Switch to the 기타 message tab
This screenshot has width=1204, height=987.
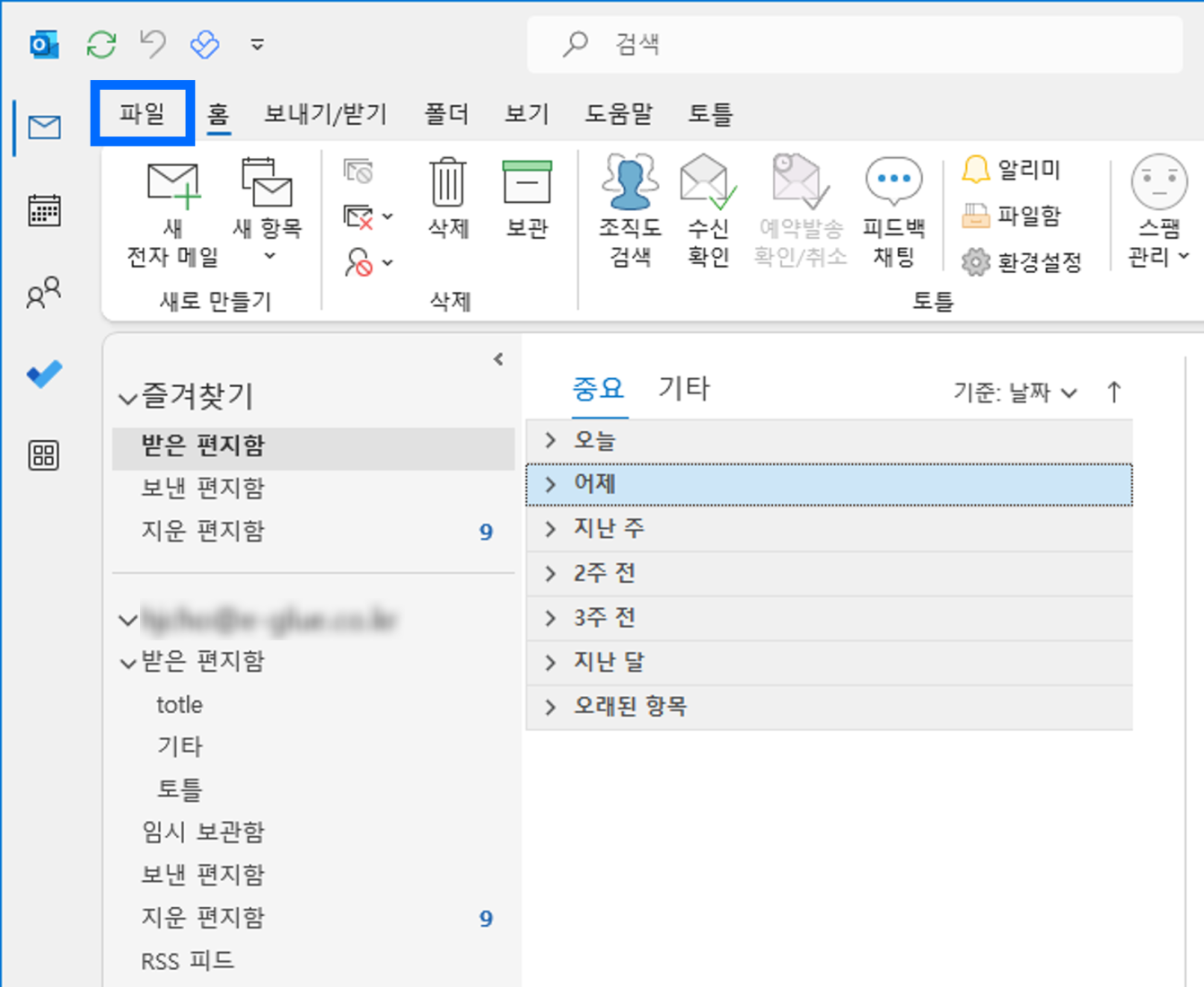pos(685,387)
